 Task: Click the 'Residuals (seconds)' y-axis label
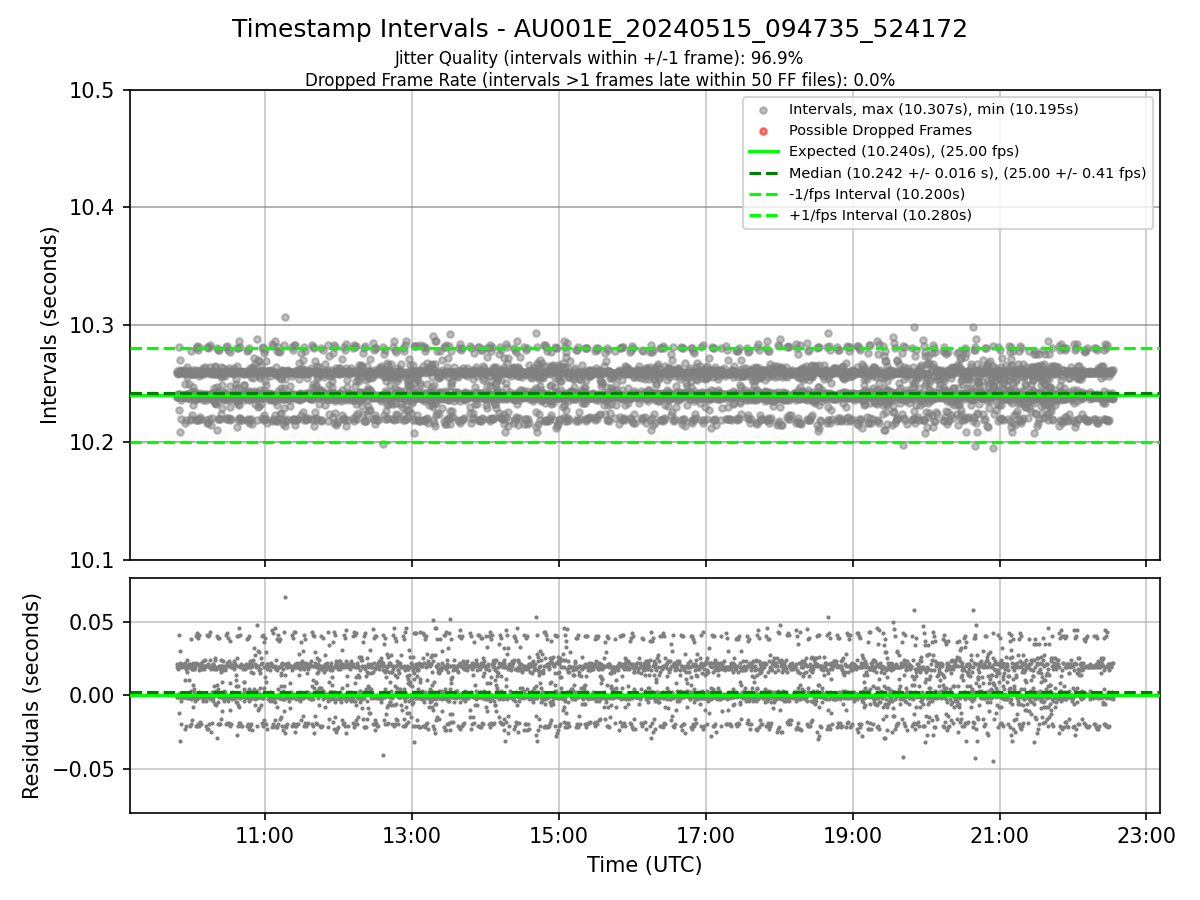pos(32,696)
